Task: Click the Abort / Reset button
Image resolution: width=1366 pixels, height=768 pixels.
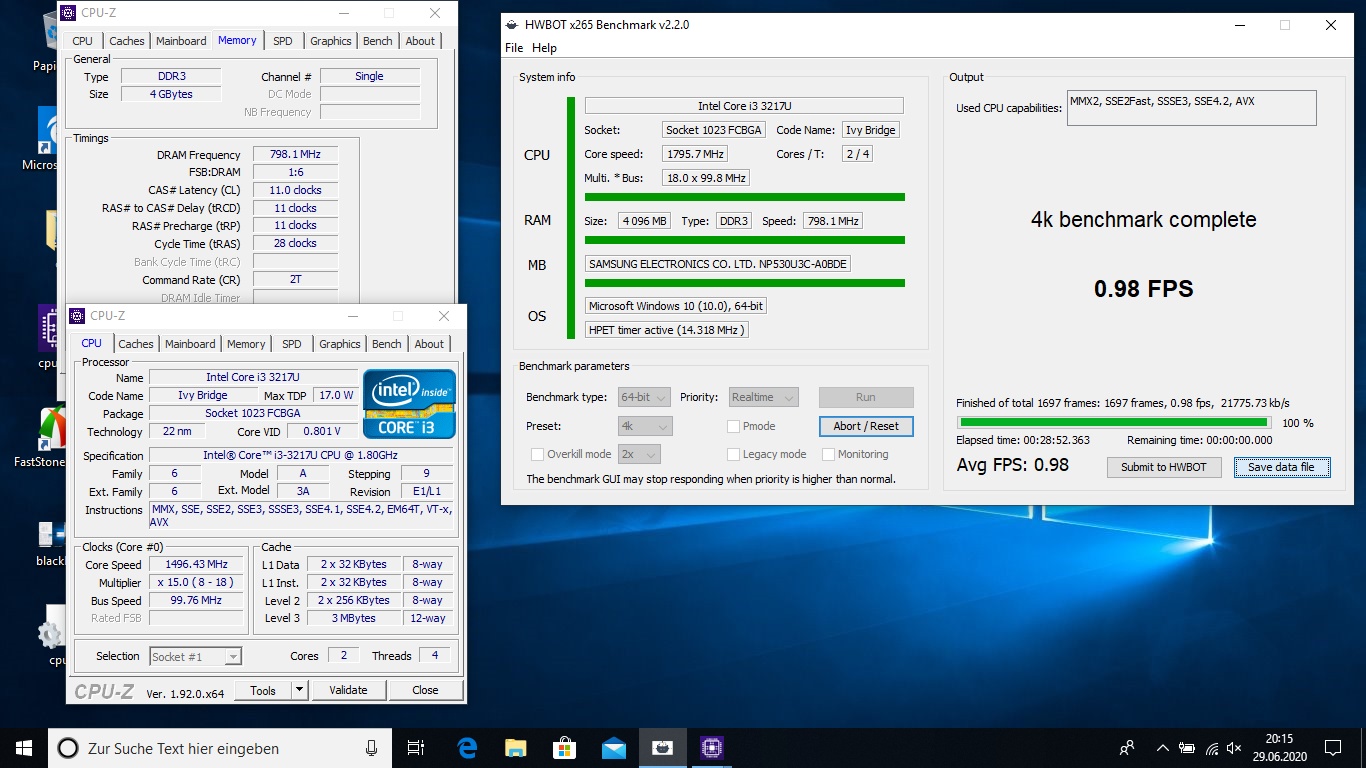Action: click(x=866, y=426)
